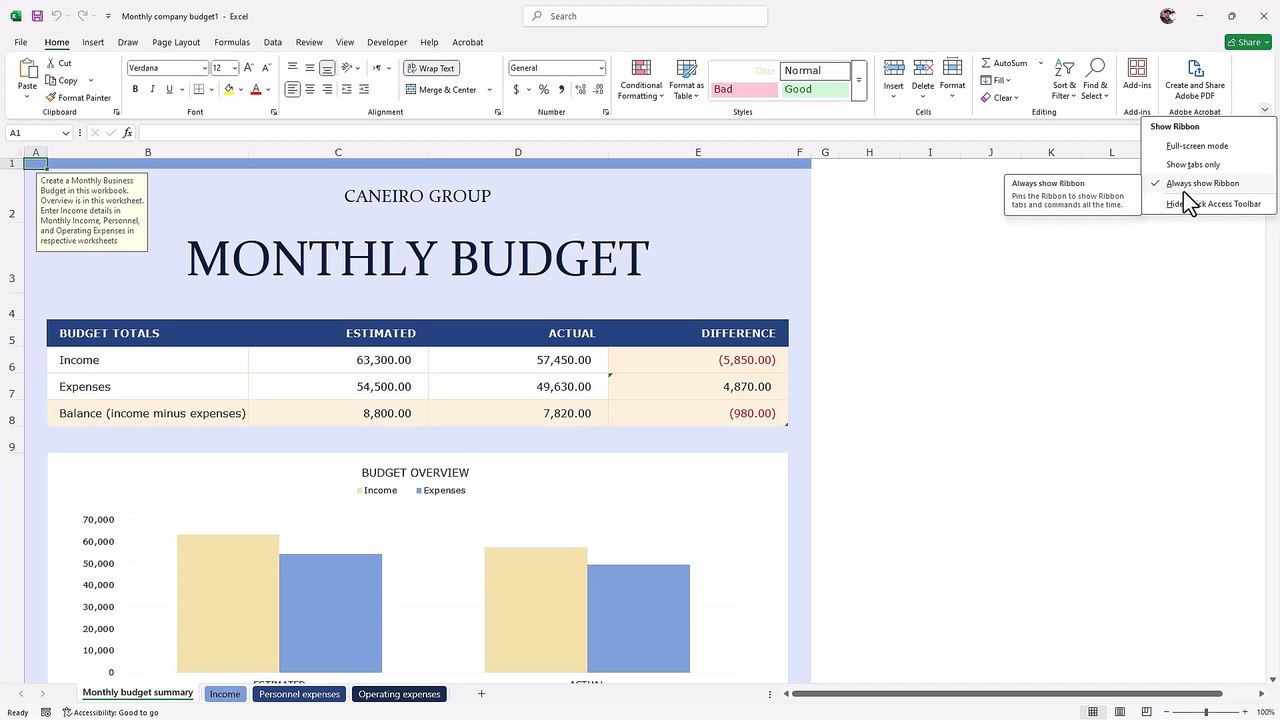Viewport: 1280px width, 720px height.
Task: Click the Copy icon in Clipboard group
Action: coord(51,80)
